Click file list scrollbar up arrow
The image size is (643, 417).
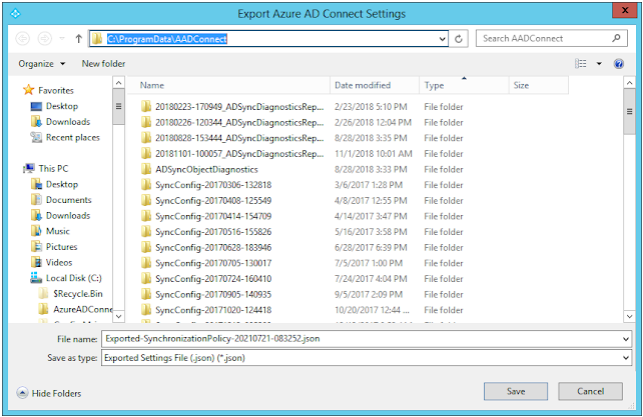point(629,83)
